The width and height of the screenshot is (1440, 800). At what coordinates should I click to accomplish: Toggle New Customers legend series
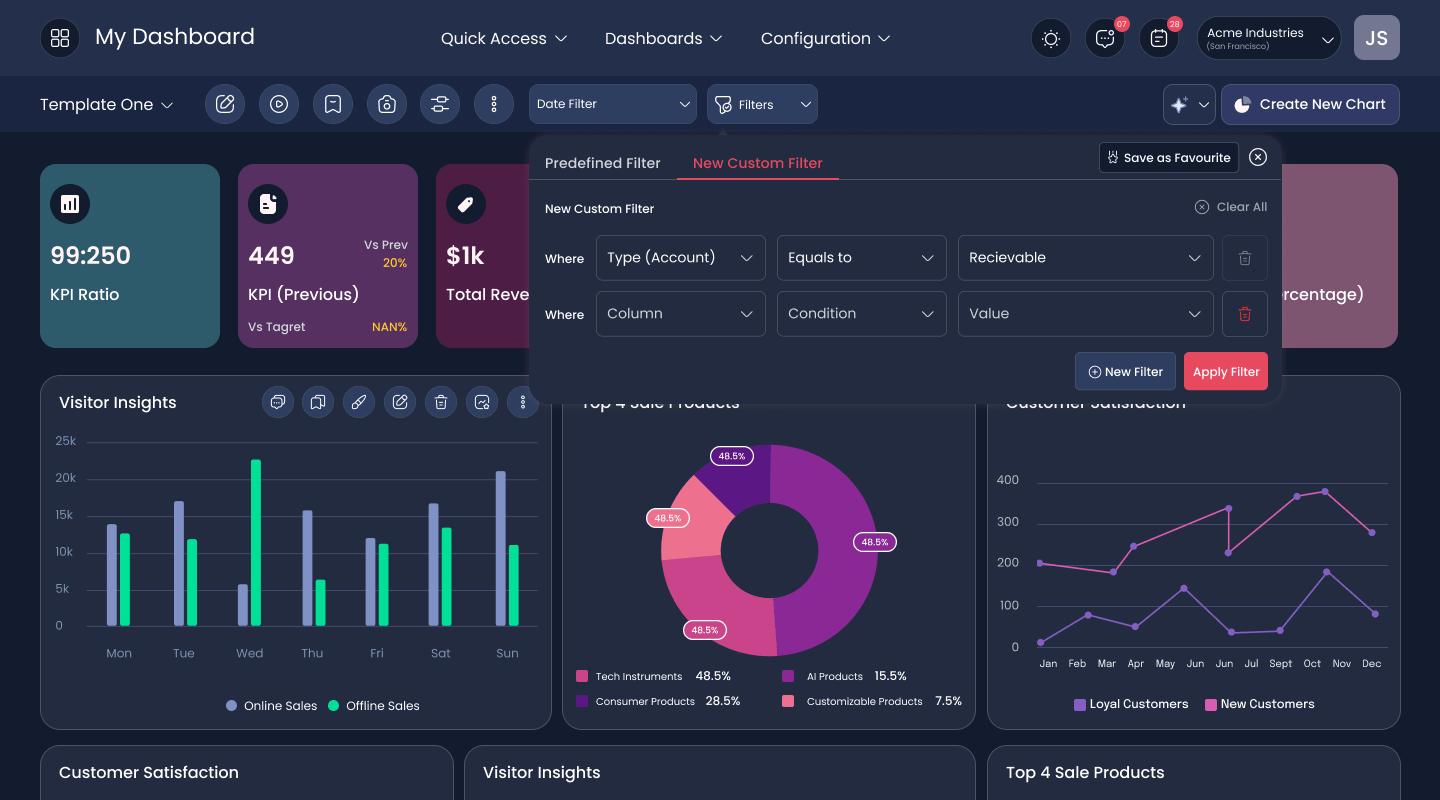coord(1259,704)
